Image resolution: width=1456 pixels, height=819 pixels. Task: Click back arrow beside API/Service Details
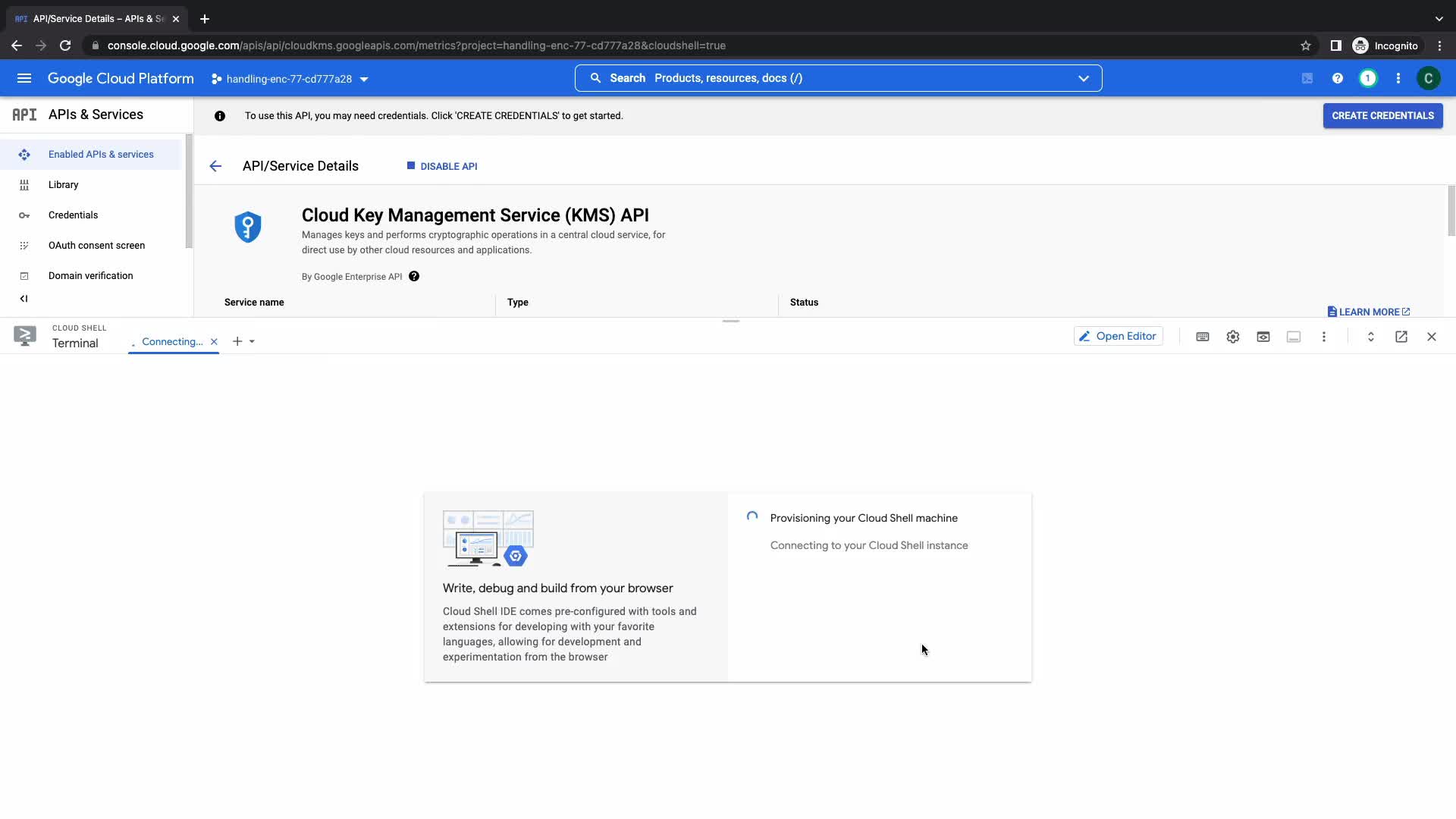point(215,166)
